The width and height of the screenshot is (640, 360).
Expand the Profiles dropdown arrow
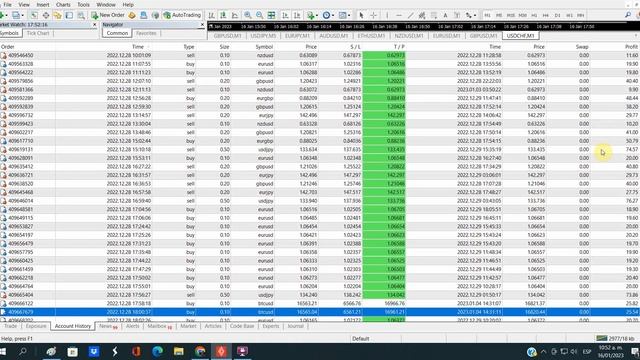[x=22, y=16]
